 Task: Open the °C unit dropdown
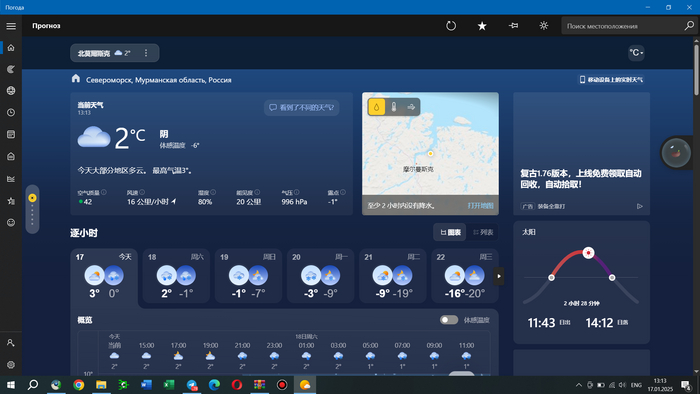pos(636,53)
